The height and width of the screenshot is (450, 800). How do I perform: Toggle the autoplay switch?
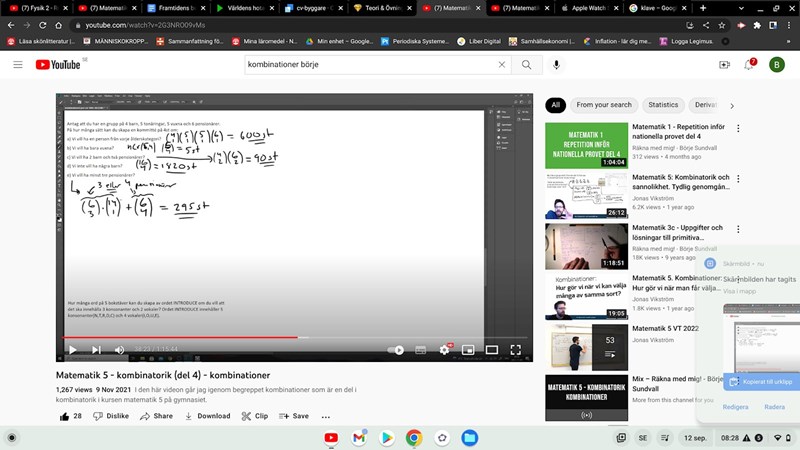tap(396, 350)
